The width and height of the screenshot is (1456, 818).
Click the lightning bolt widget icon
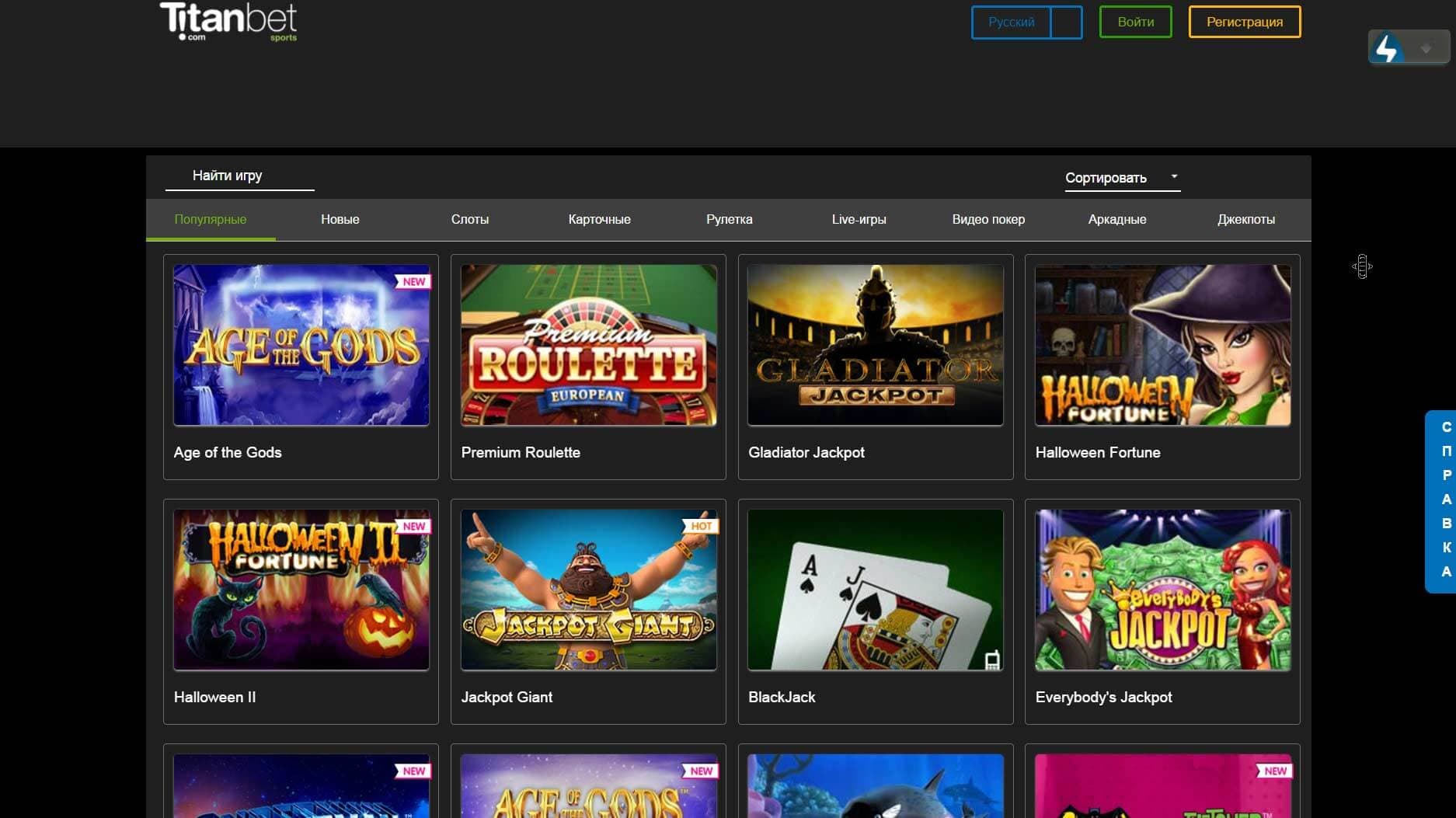coord(1387,48)
